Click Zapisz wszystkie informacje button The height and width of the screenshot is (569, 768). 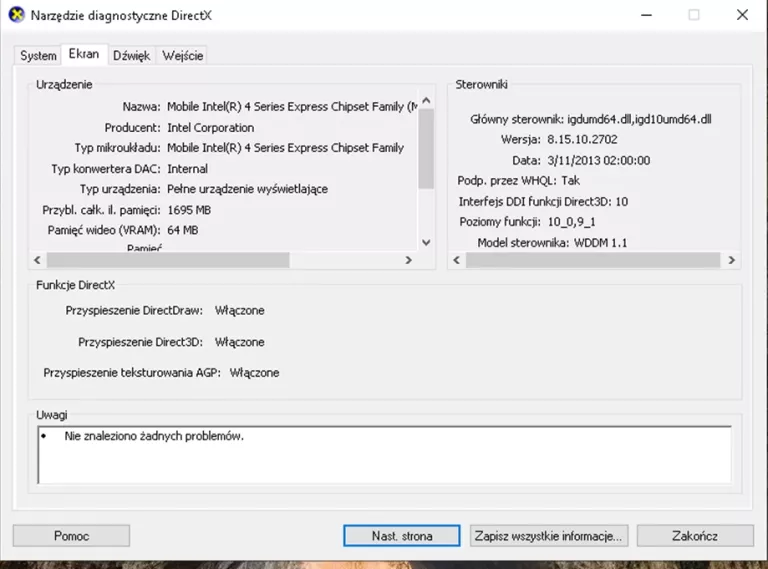[549, 536]
